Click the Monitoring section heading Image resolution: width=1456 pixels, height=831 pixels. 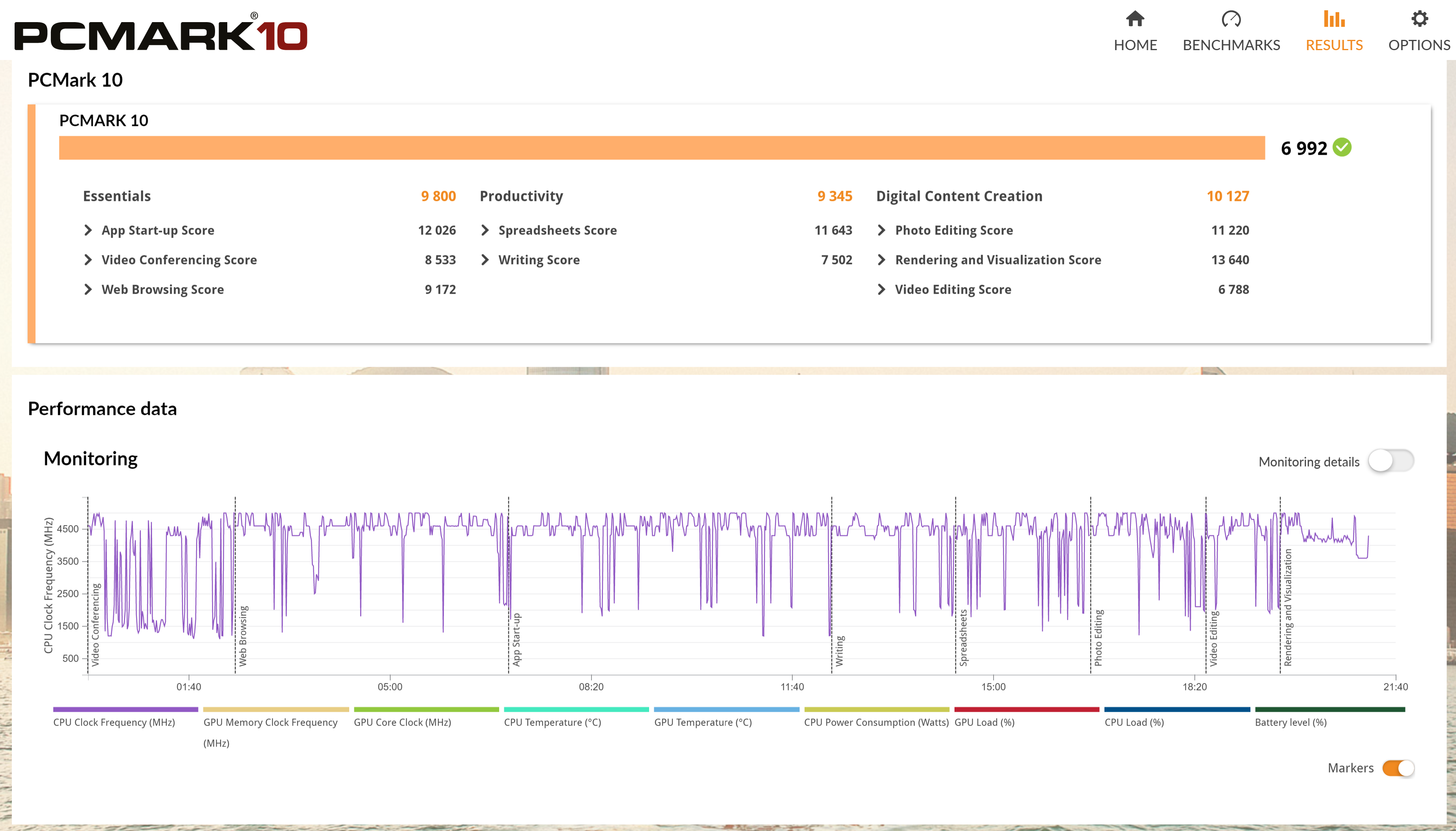[x=91, y=458]
